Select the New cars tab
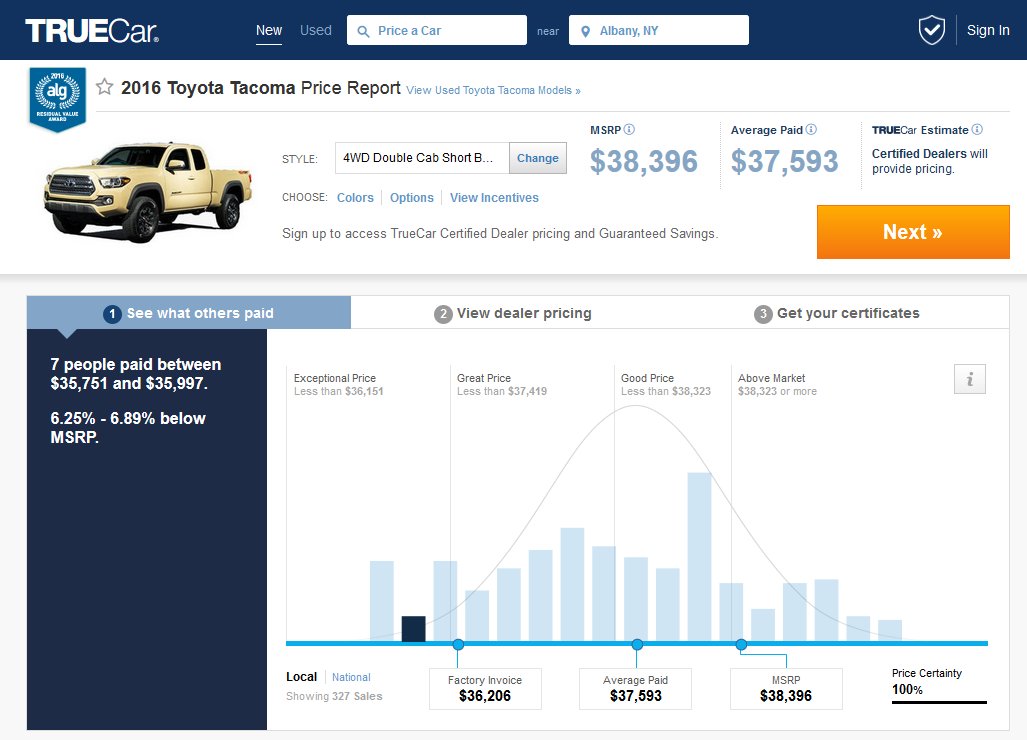This screenshot has height=740, width=1027. (x=269, y=31)
